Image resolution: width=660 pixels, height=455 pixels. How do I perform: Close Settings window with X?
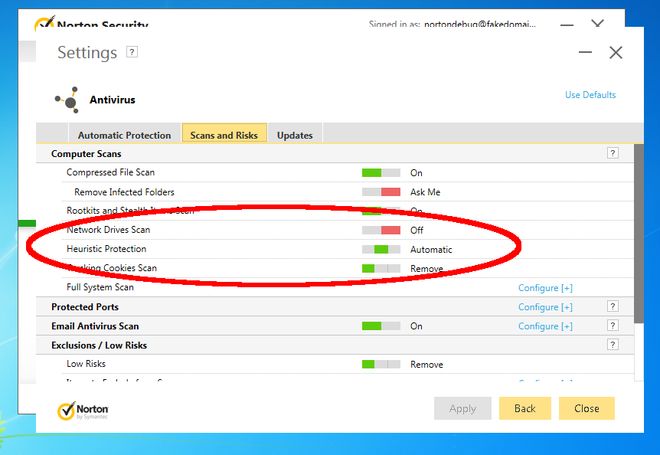(x=616, y=53)
